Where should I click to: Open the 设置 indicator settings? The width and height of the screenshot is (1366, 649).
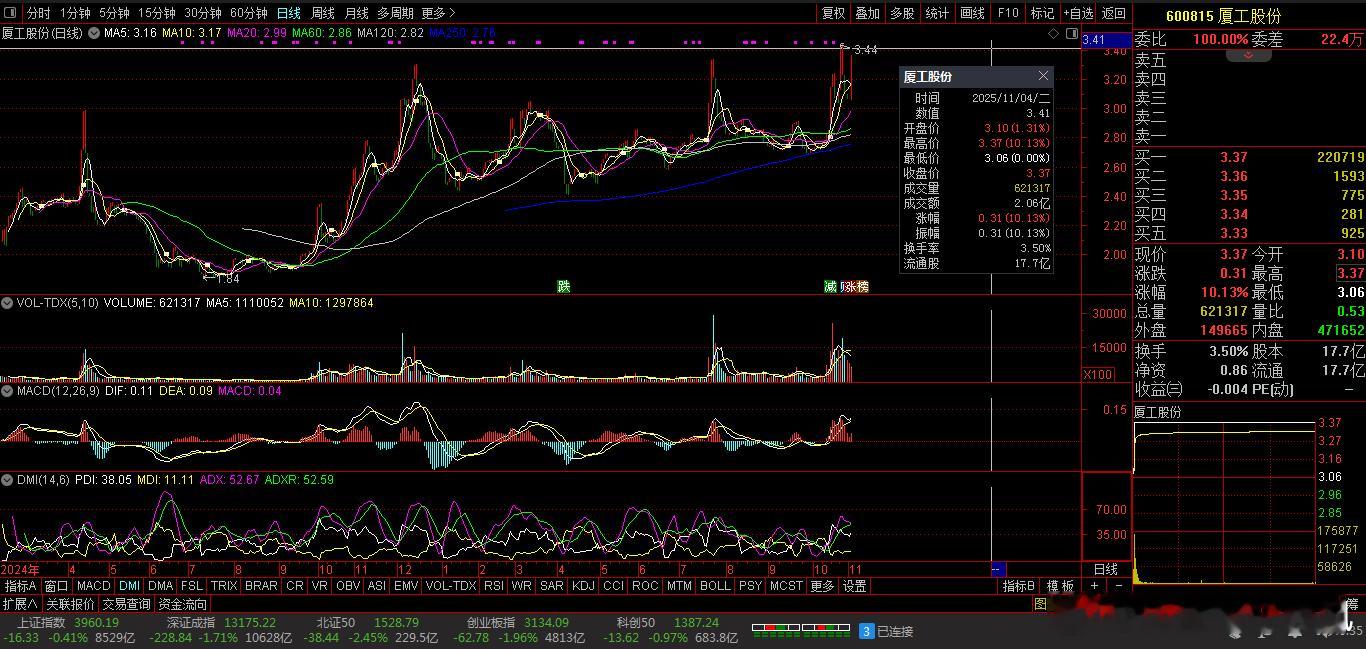click(x=854, y=586)
